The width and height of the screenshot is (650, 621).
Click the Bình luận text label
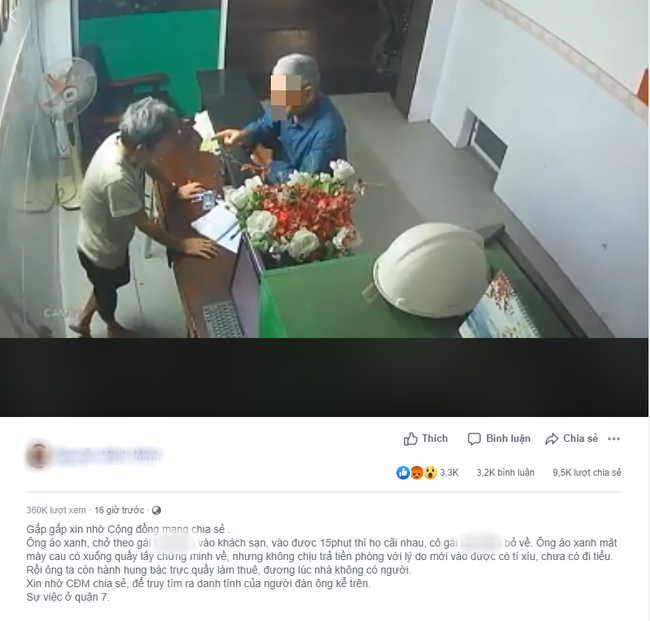tap(508, 439)
